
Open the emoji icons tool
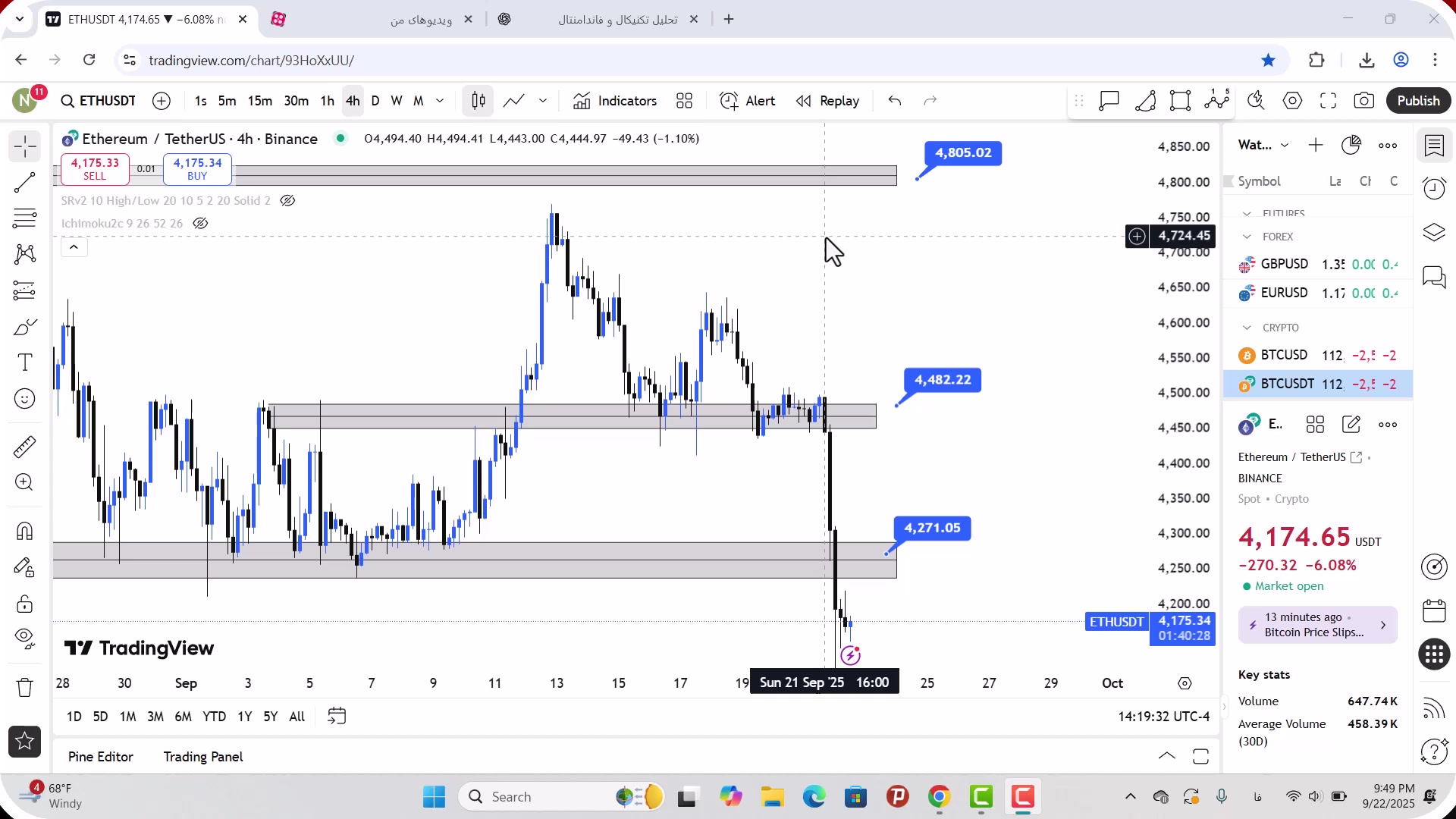[25, 399]
